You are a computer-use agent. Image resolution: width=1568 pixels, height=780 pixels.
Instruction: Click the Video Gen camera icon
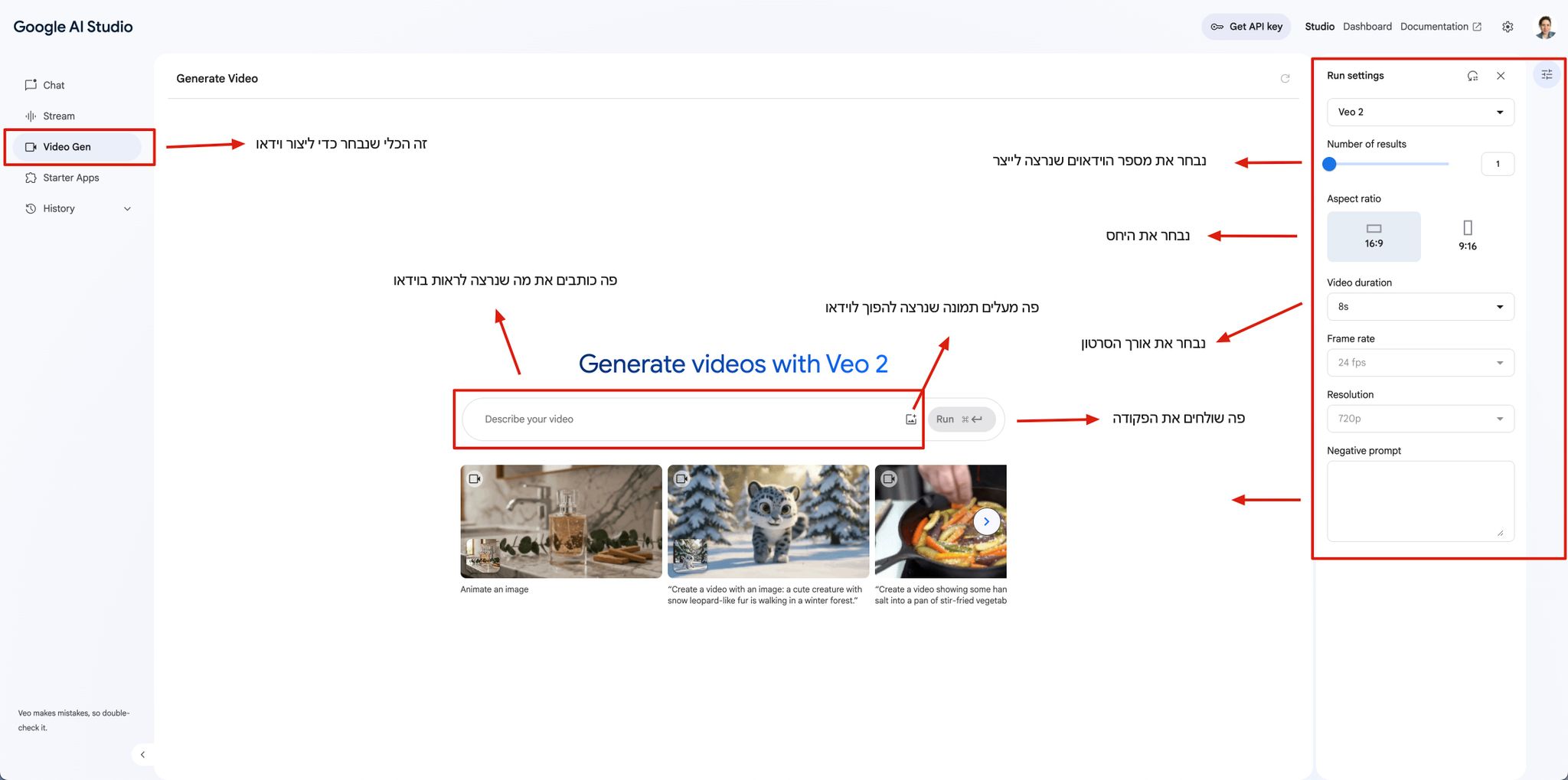[x=31, y=147]
